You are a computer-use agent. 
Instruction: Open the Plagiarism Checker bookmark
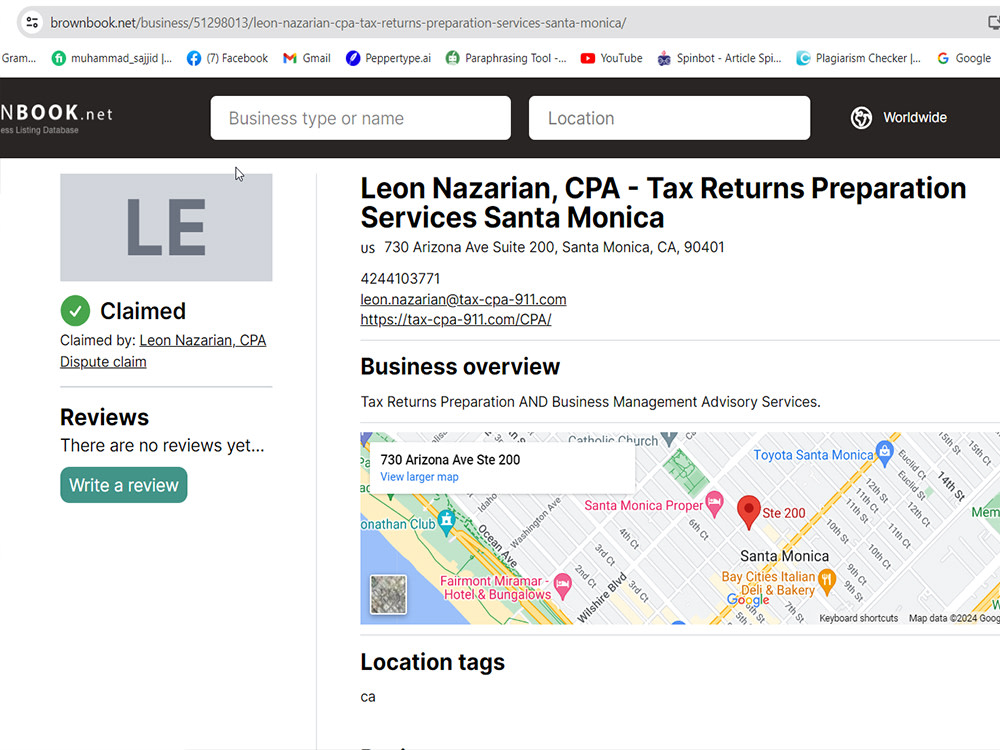[858, 58]
